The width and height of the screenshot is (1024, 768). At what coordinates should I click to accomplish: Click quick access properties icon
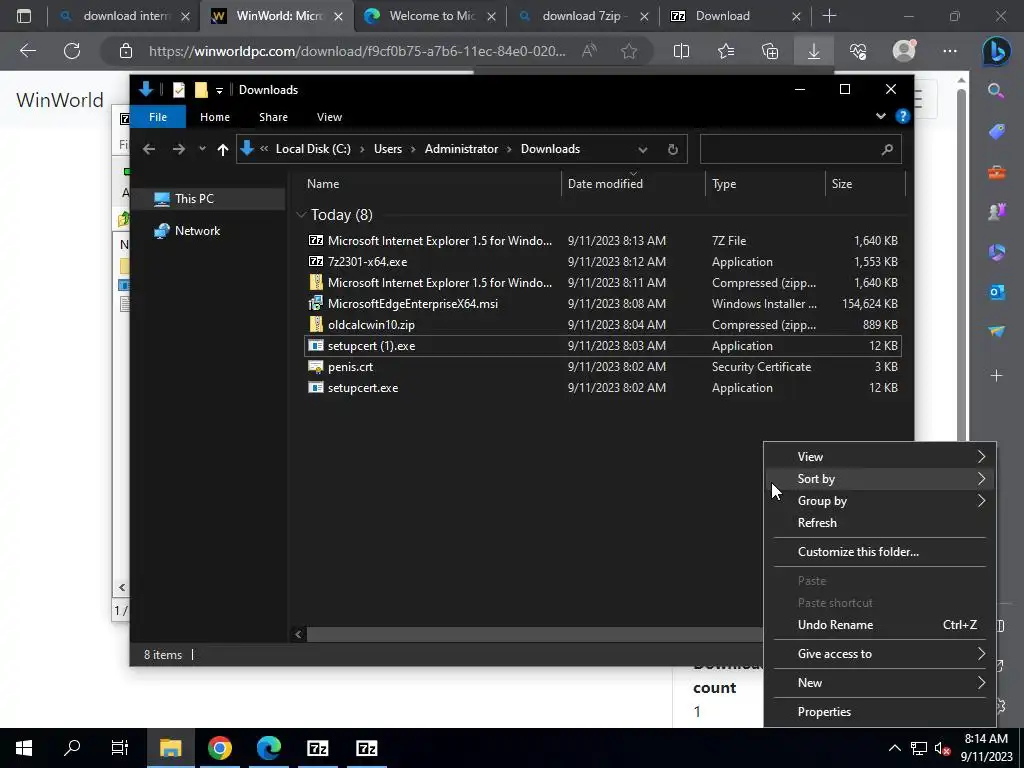178,90
